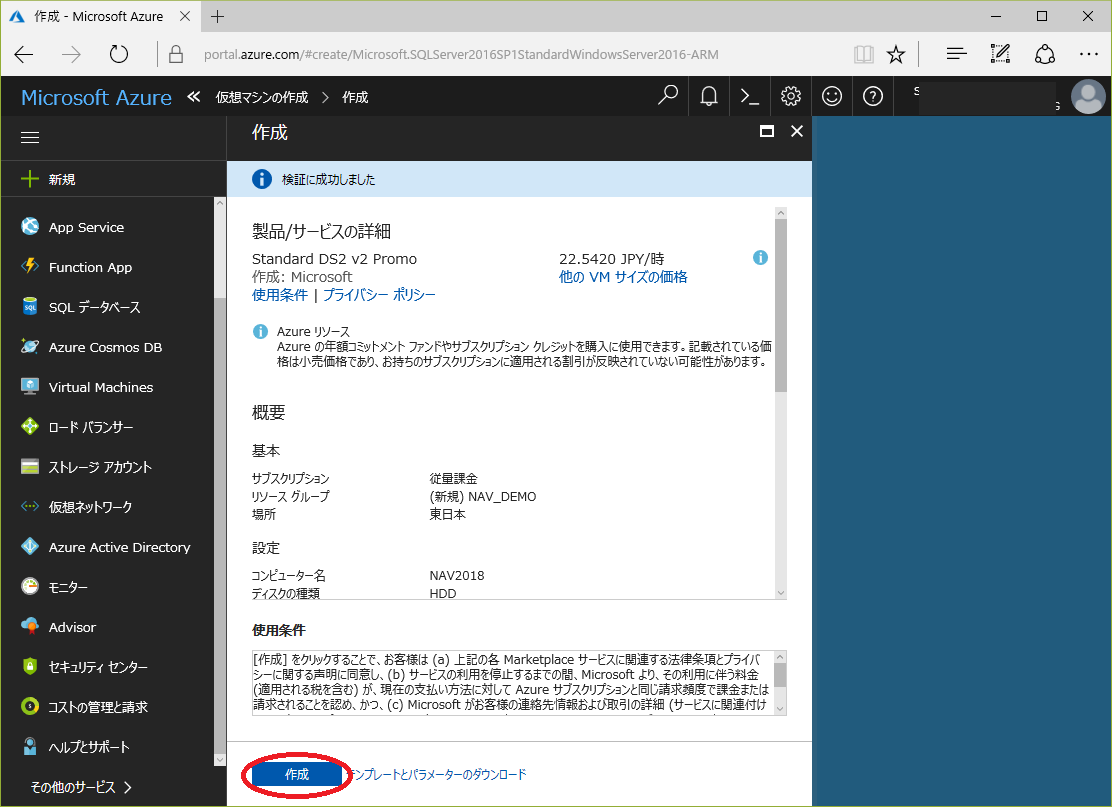Maximize the 作成 blade
The height and width of the screenshot is (807, 1112).
(767, 131)
